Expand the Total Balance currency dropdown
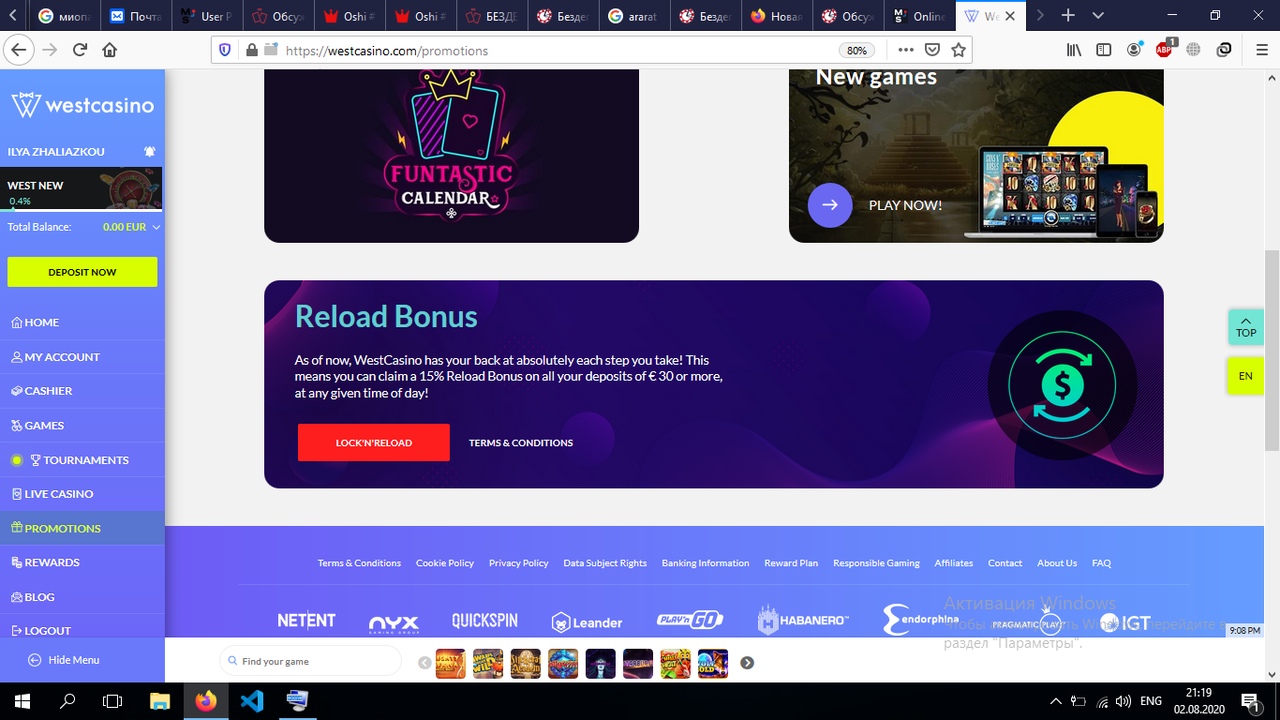This screenshot has width=1280, height=720. point(156,227)
